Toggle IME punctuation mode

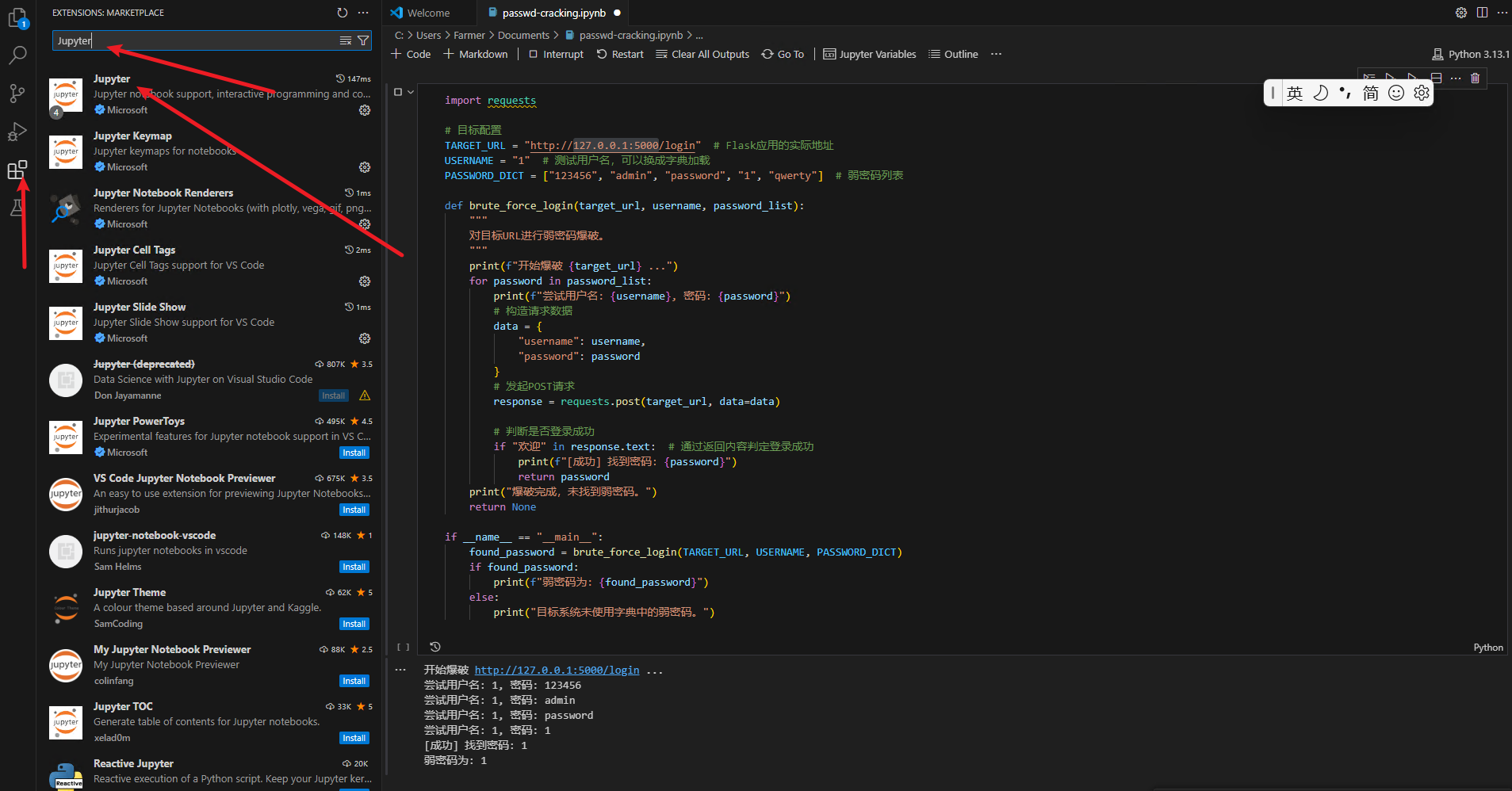(1345, 93)
